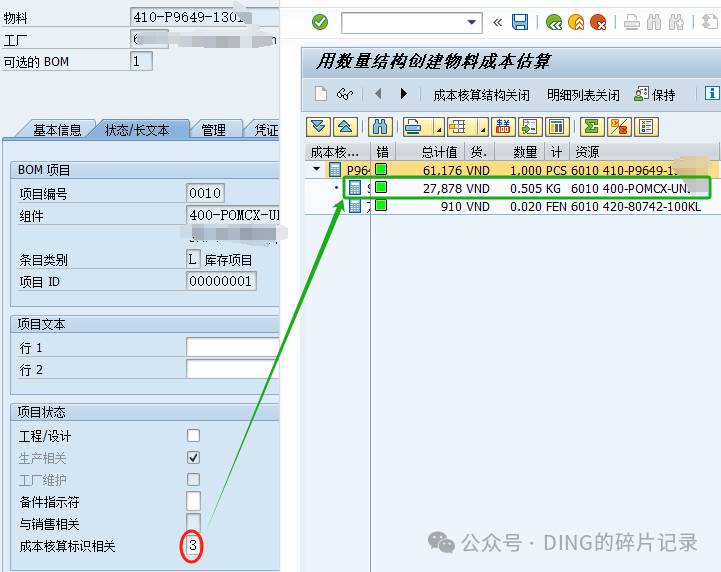Viewport: 721px width, 572px height.
Task: Collapse the P96 cost structure node
Action: (316, 169)
